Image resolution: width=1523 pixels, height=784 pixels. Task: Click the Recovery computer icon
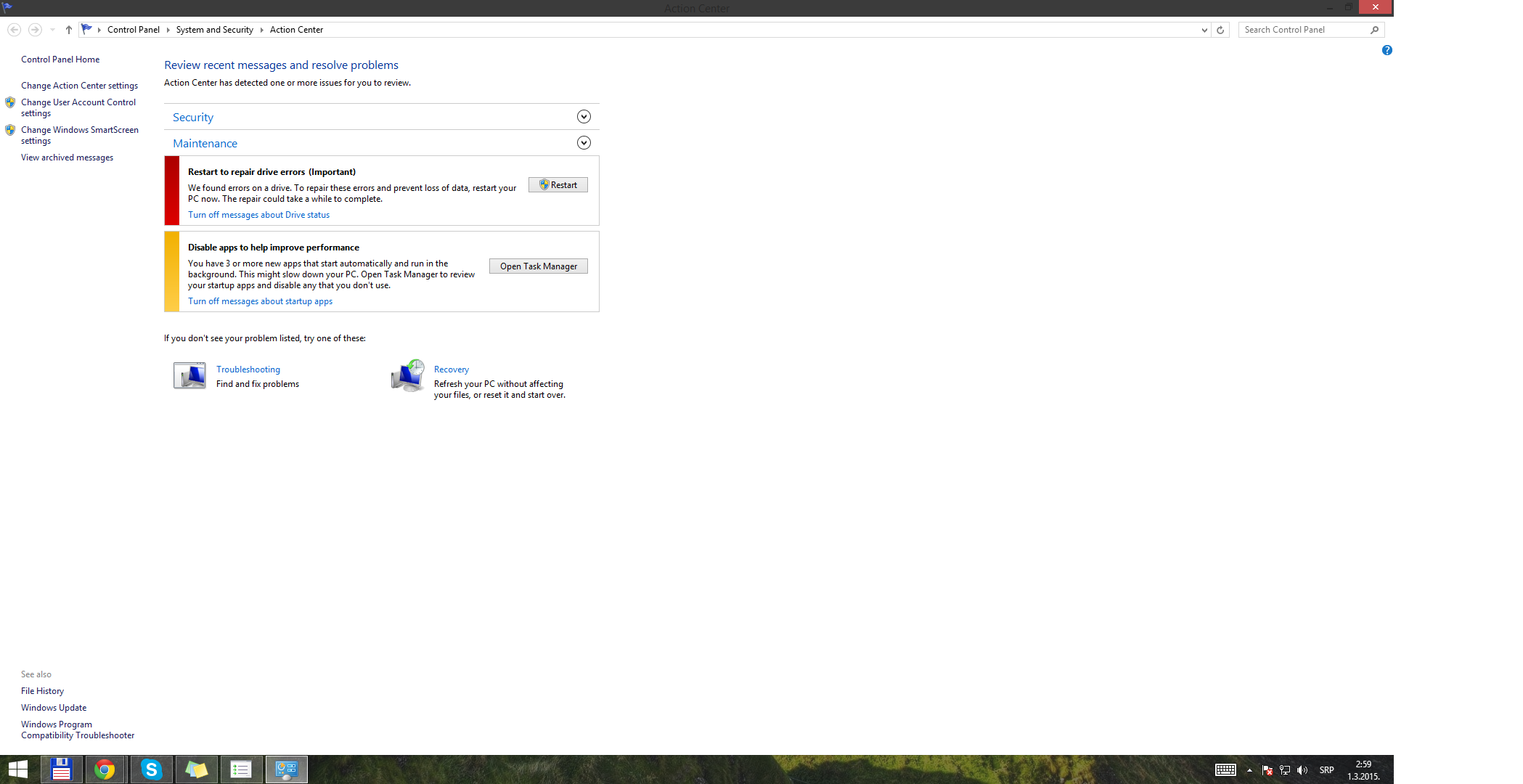pos(408,375)
